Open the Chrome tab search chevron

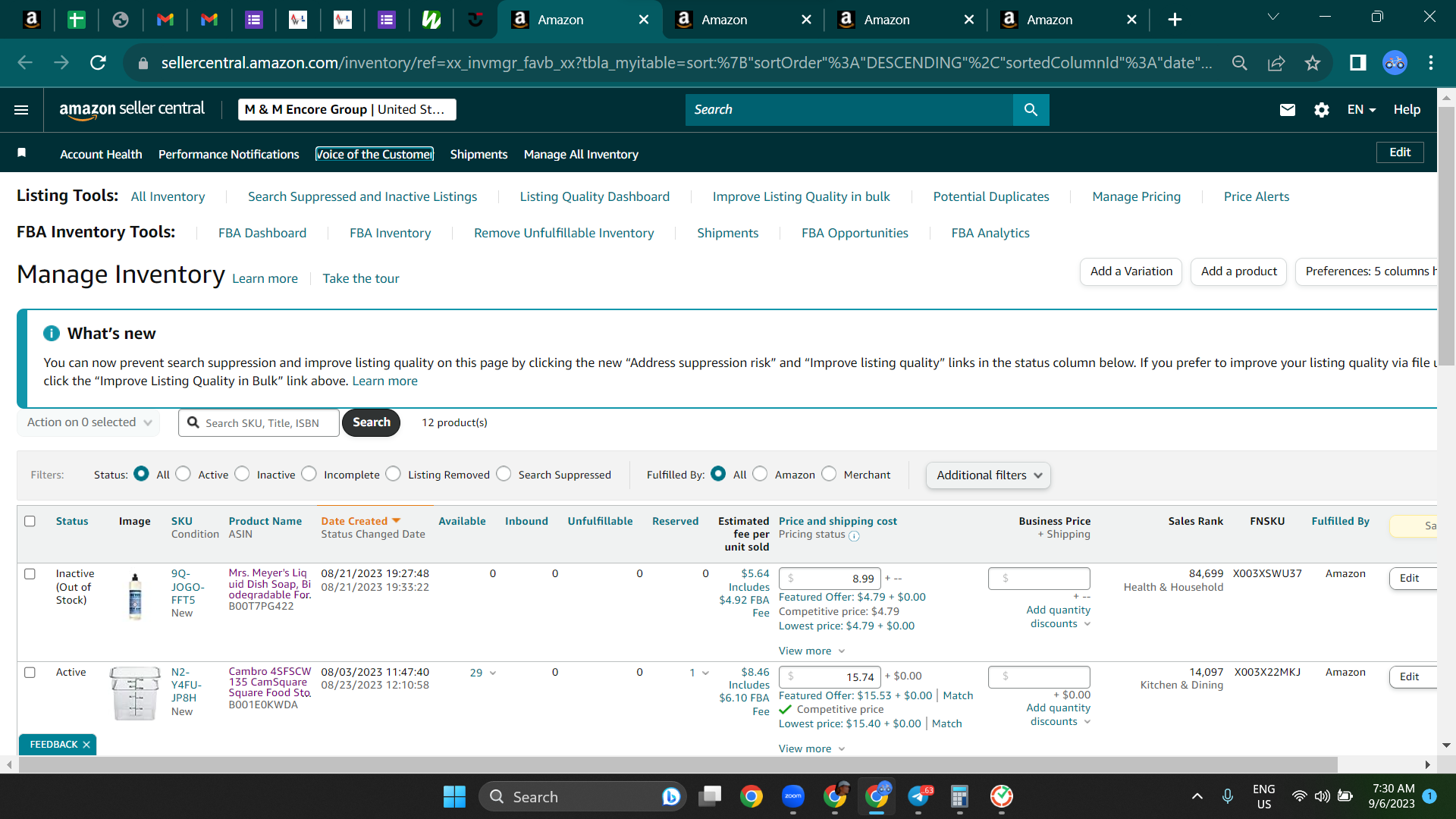(1273, 17)
